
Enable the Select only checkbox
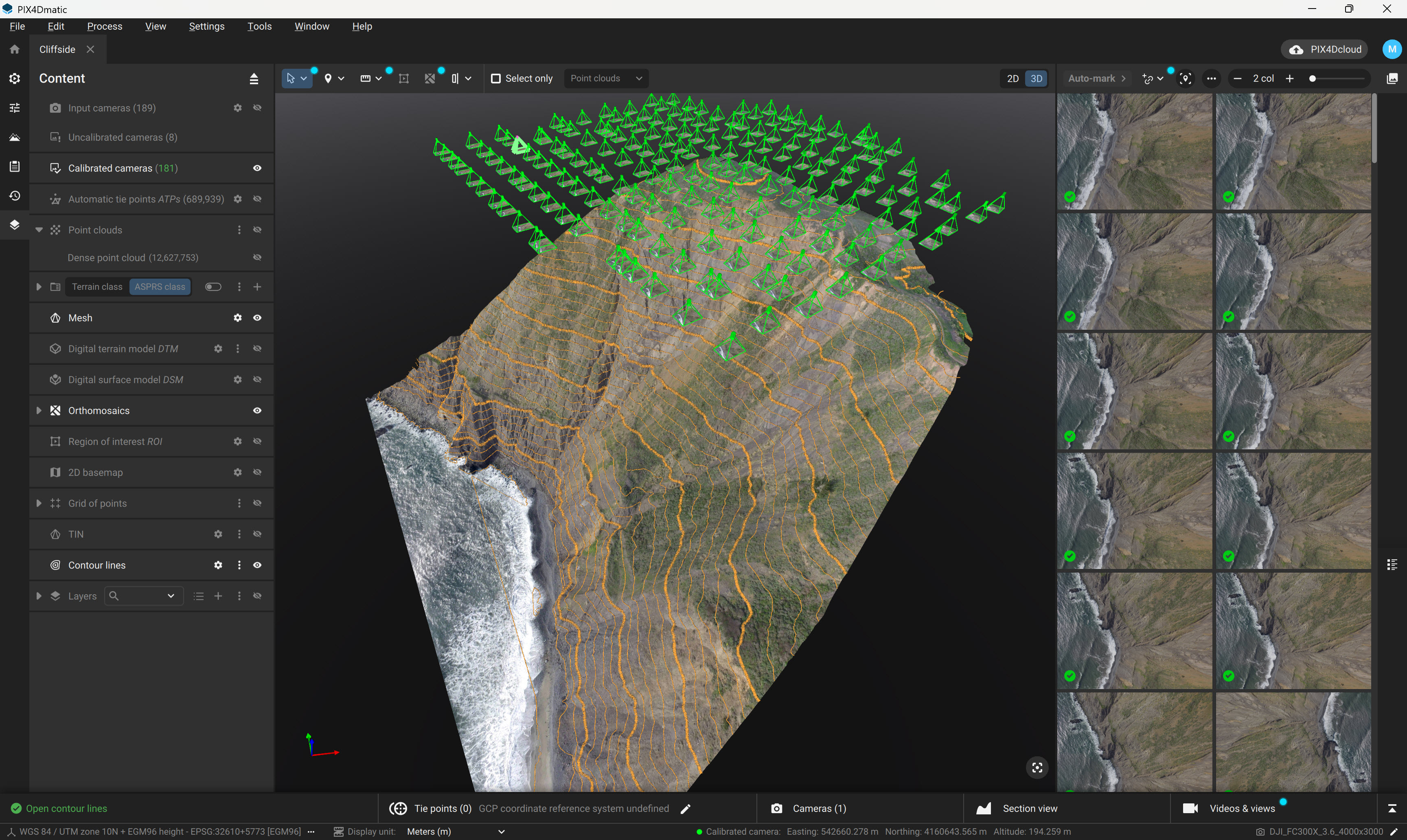(497, 78)
